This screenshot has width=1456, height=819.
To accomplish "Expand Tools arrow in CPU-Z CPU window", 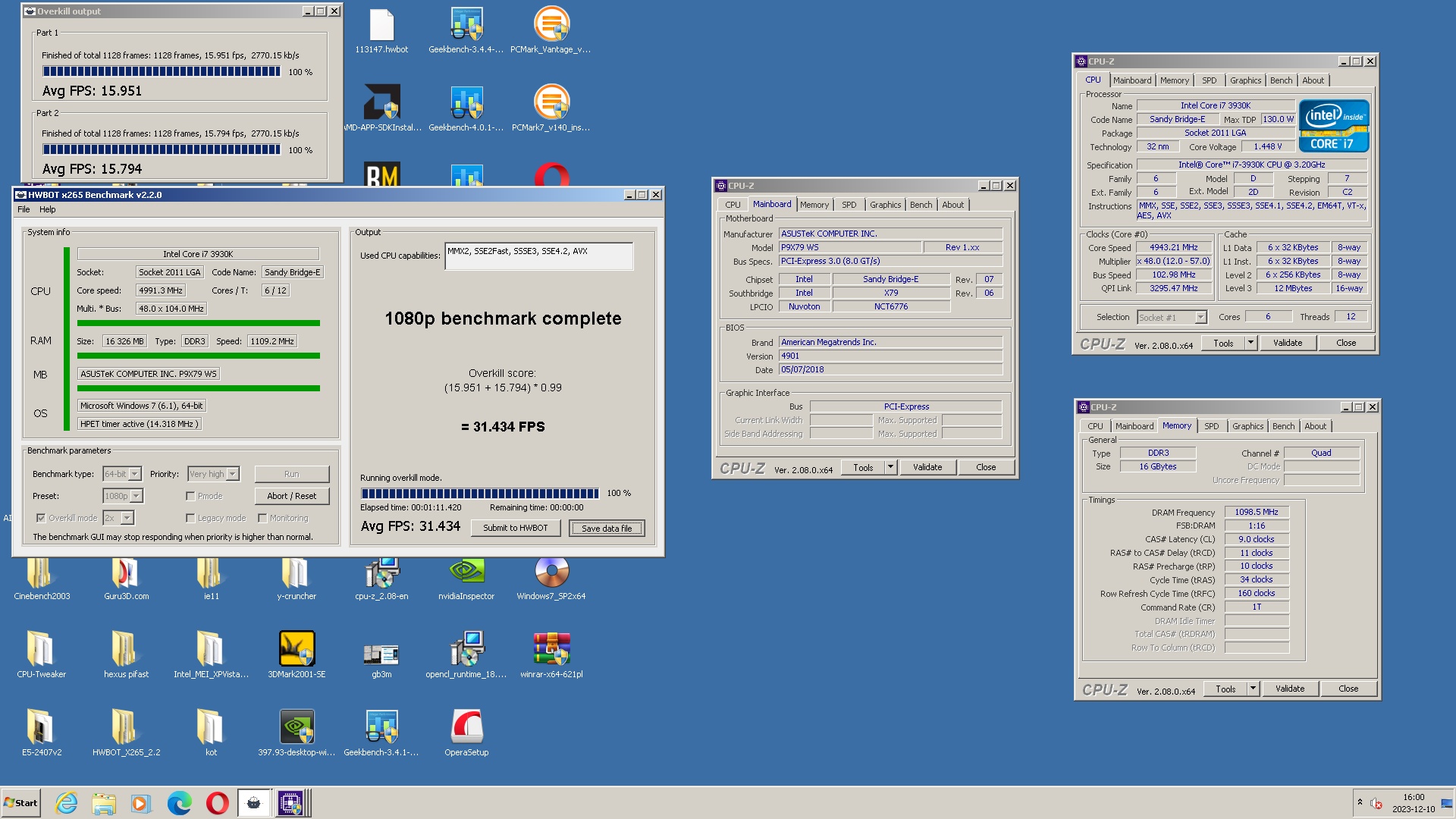I will [1250, 343].
